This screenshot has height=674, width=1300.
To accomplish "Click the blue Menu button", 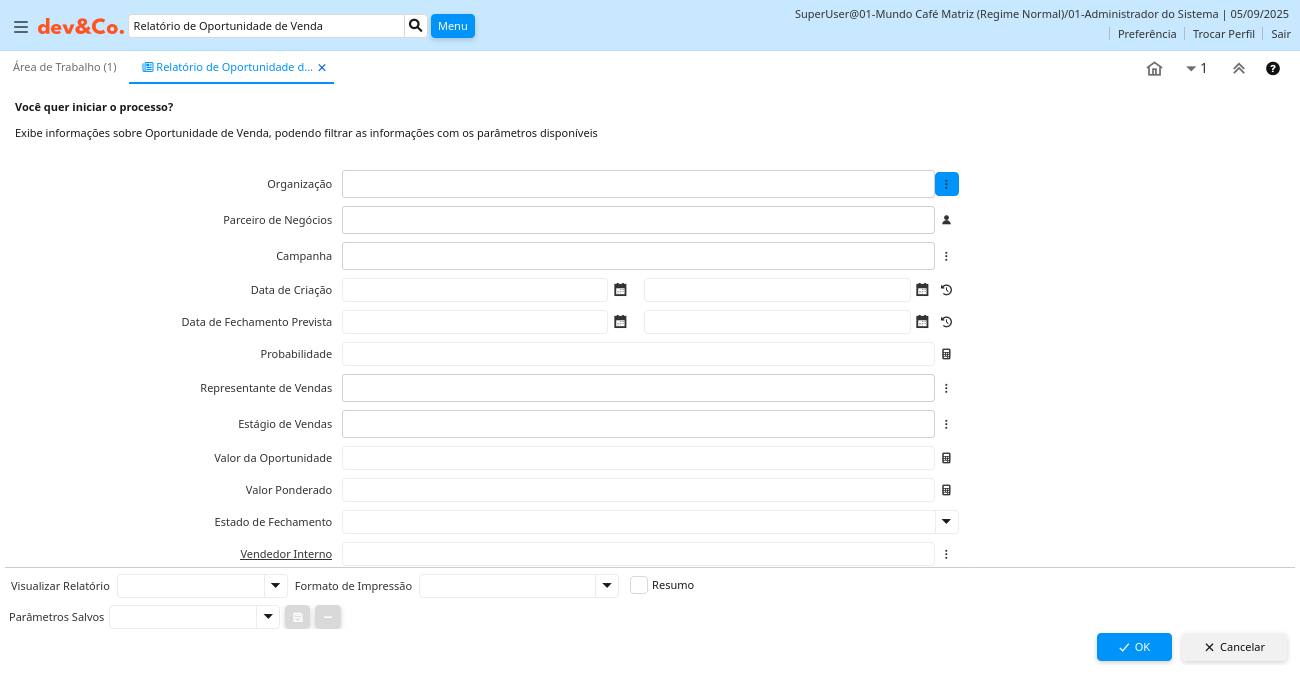I will click(452, 26).
